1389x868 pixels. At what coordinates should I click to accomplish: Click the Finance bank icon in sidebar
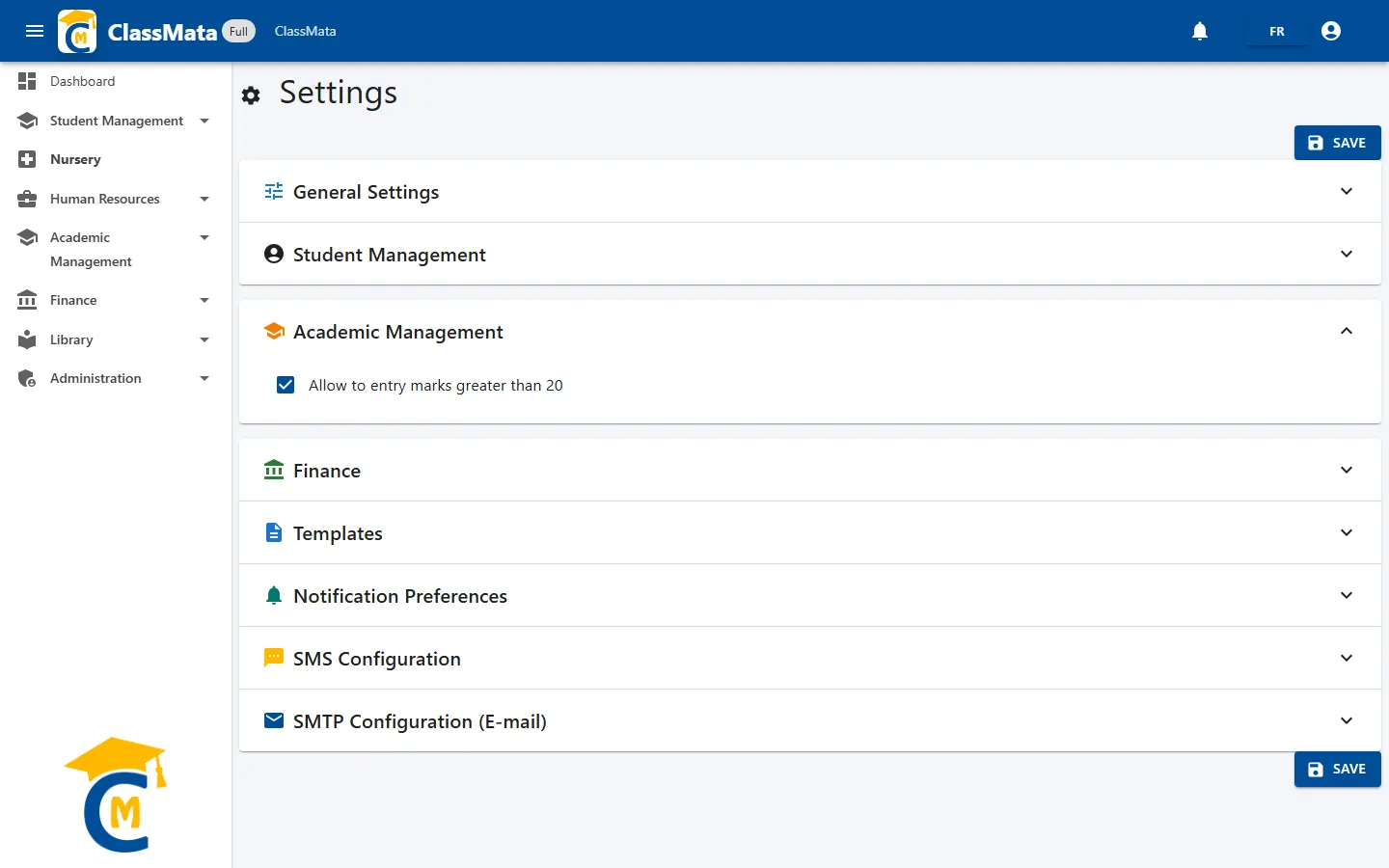tap(27, 300)
